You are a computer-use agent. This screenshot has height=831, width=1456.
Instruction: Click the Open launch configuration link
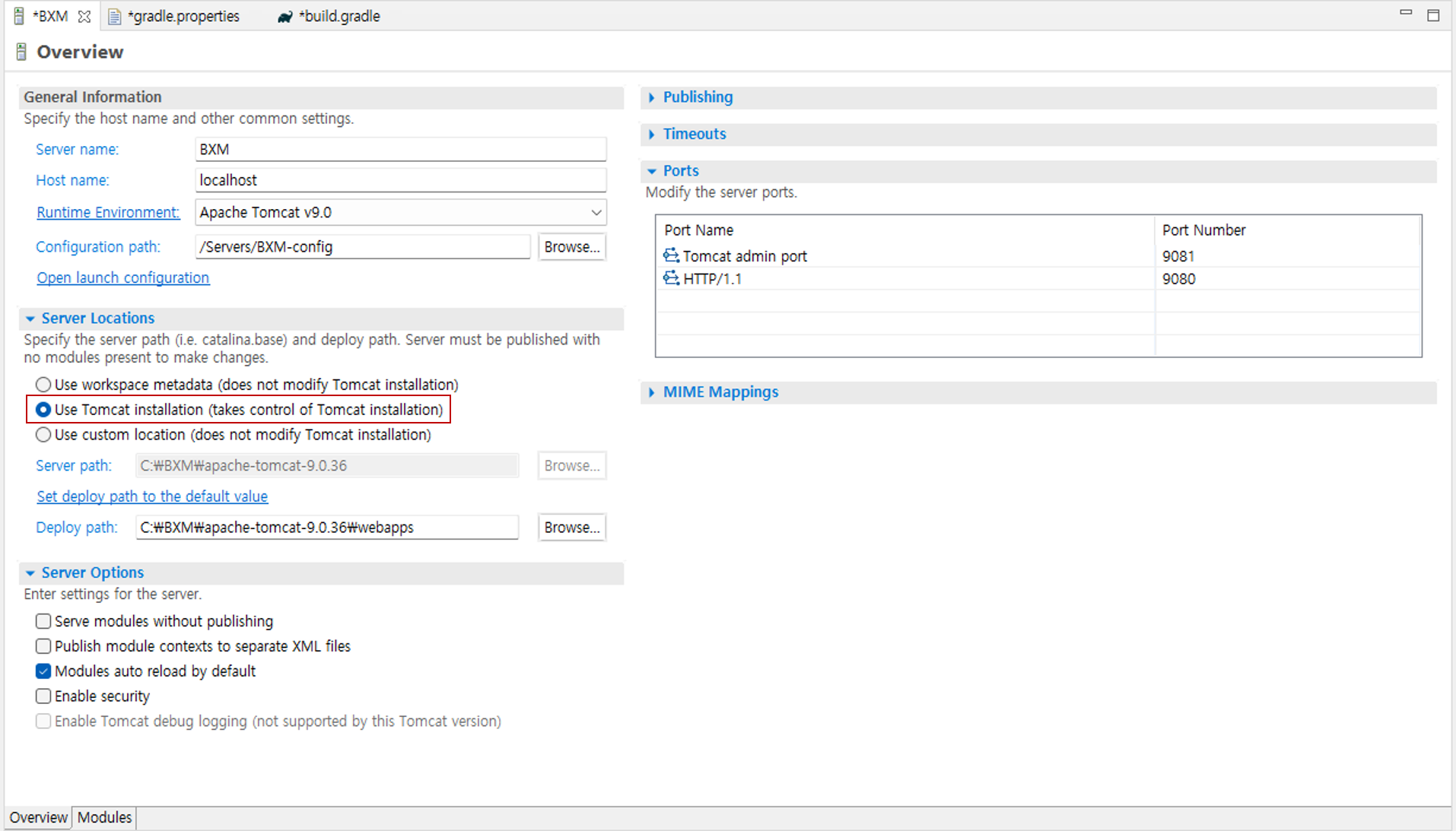pyautogui.click(x=123, y=278)
